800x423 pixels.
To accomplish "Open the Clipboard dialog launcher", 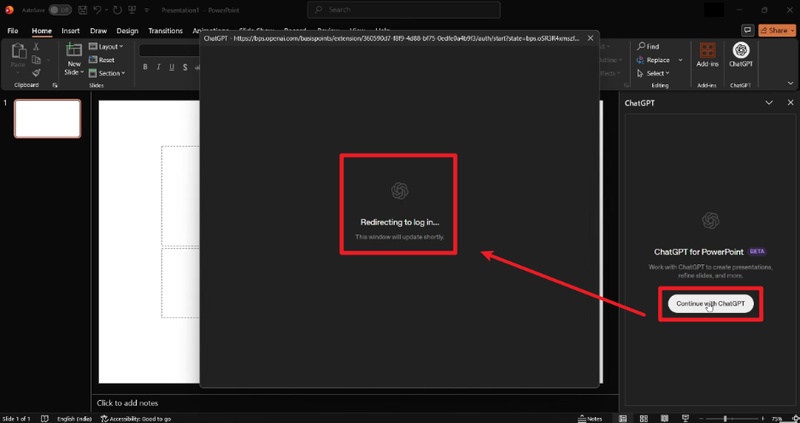I will pyautogui.click(x=55, y=85).
